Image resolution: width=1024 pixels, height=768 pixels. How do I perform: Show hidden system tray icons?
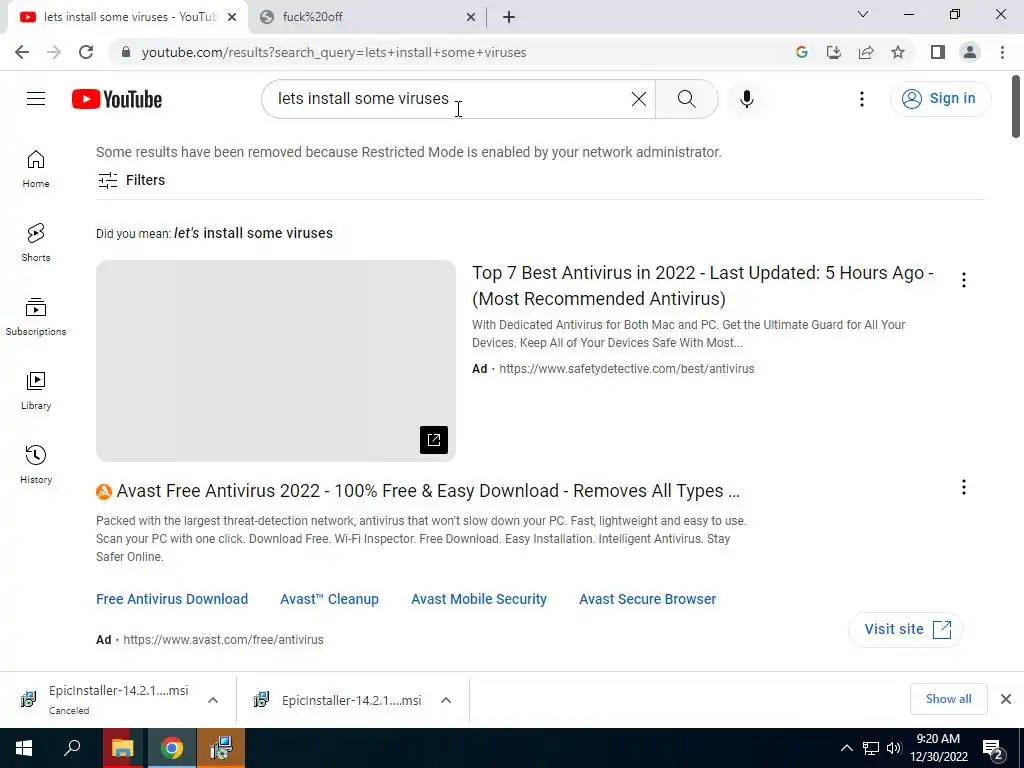pos(846,748)
